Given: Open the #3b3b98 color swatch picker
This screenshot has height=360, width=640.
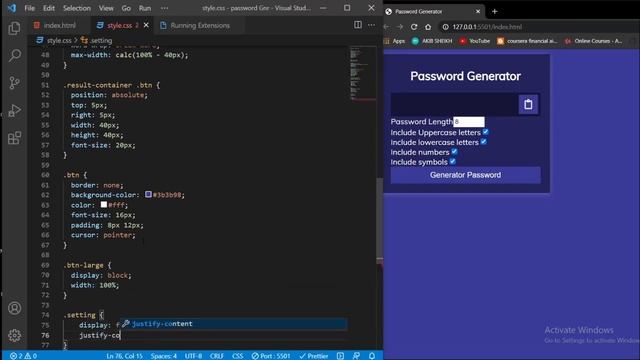Looking at the screenshot, I should coord(149,195).
